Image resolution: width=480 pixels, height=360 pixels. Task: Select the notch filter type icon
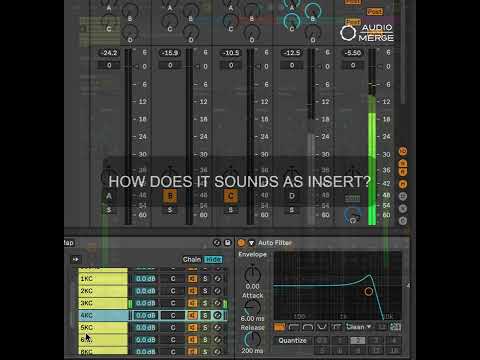[x=322, y=327]
